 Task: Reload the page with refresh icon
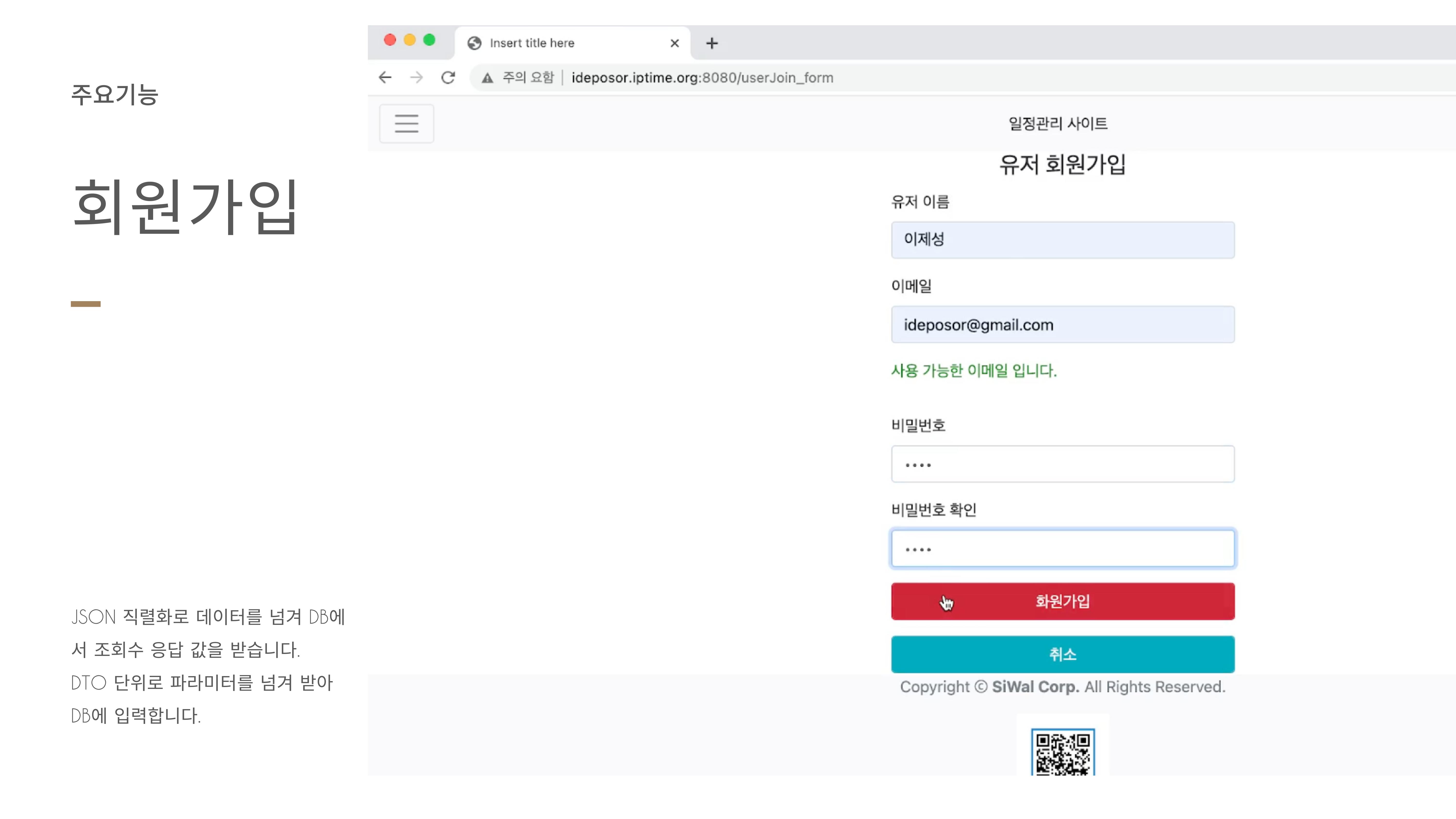(x=448, y=77)
